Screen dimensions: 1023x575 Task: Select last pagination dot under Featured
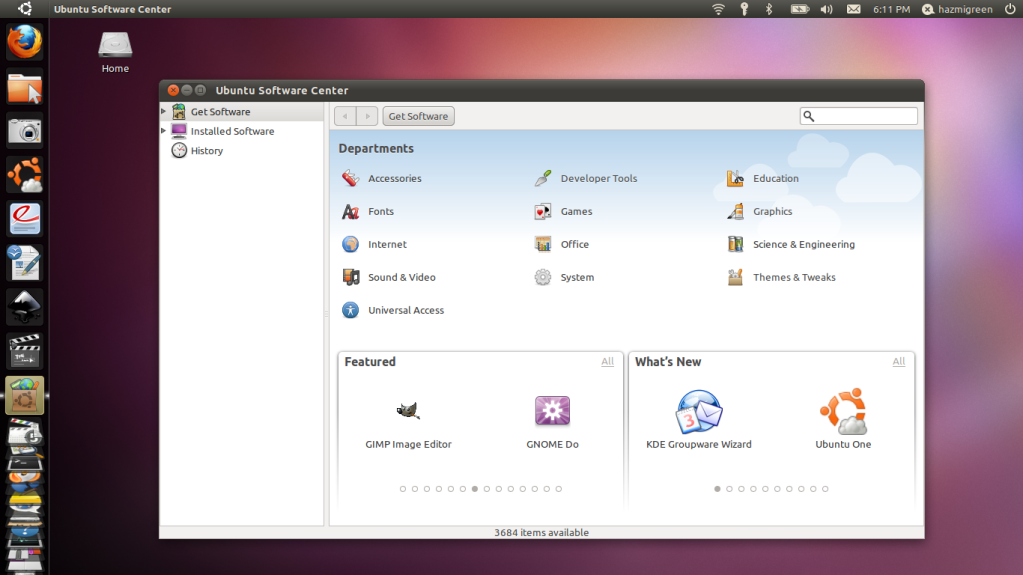click(558, 489)
